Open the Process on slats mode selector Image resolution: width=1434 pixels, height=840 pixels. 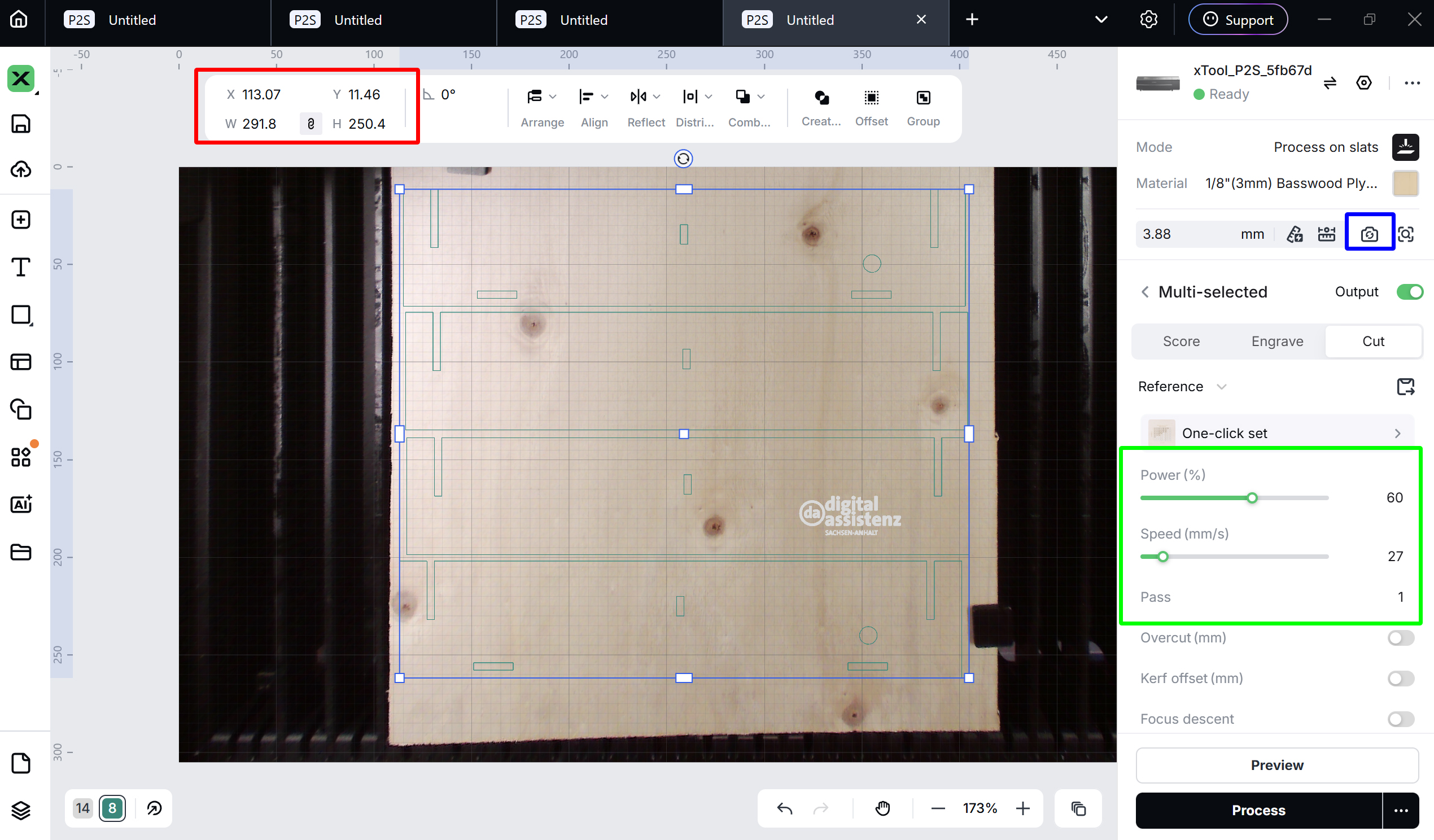coord(1346,147)
